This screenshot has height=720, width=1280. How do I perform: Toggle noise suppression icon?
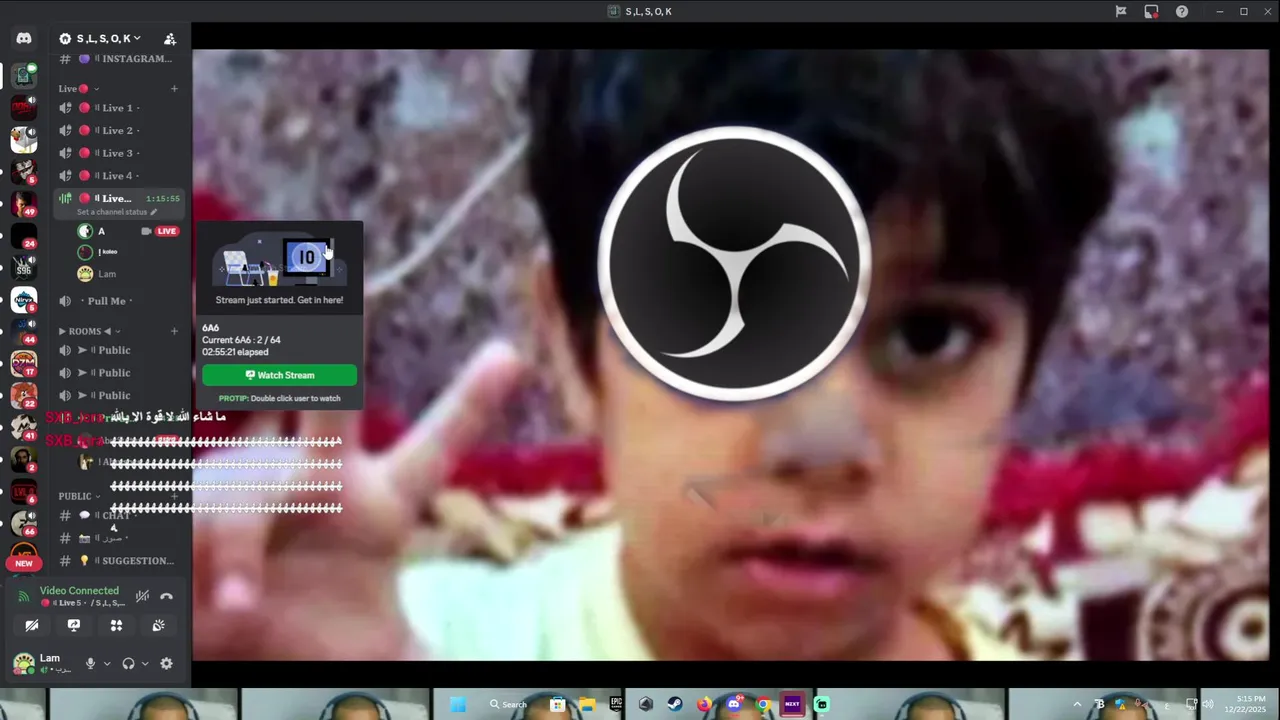142,596
